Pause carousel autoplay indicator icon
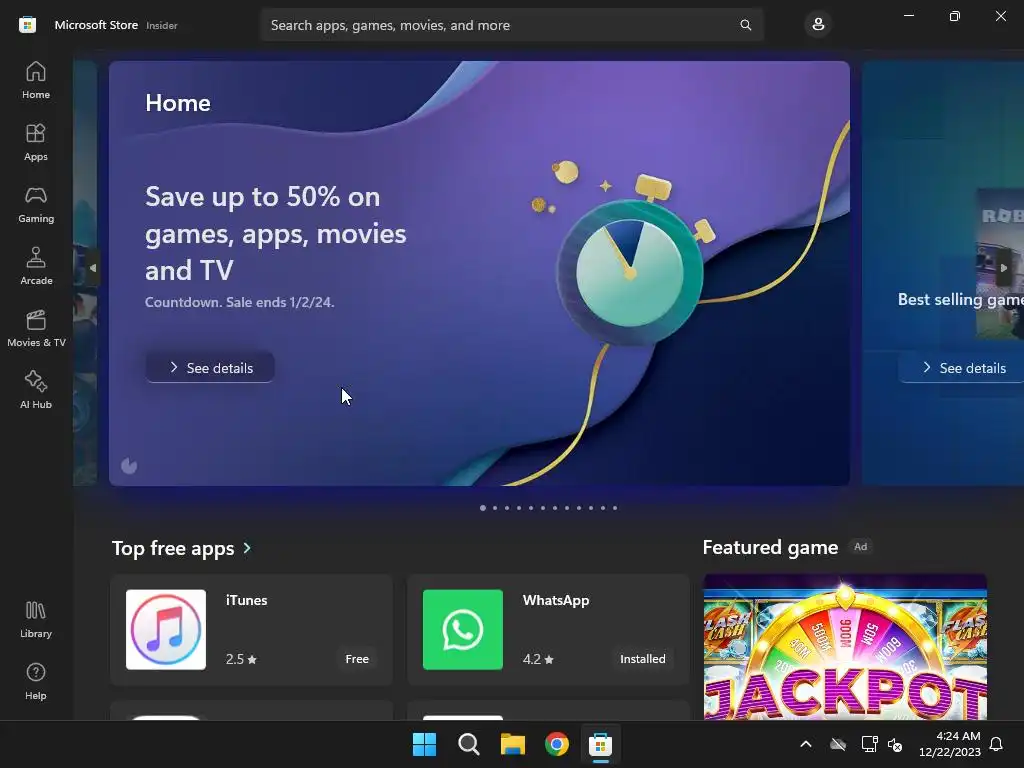Viewport: 1024px width, 768px height. pos(129,466)
